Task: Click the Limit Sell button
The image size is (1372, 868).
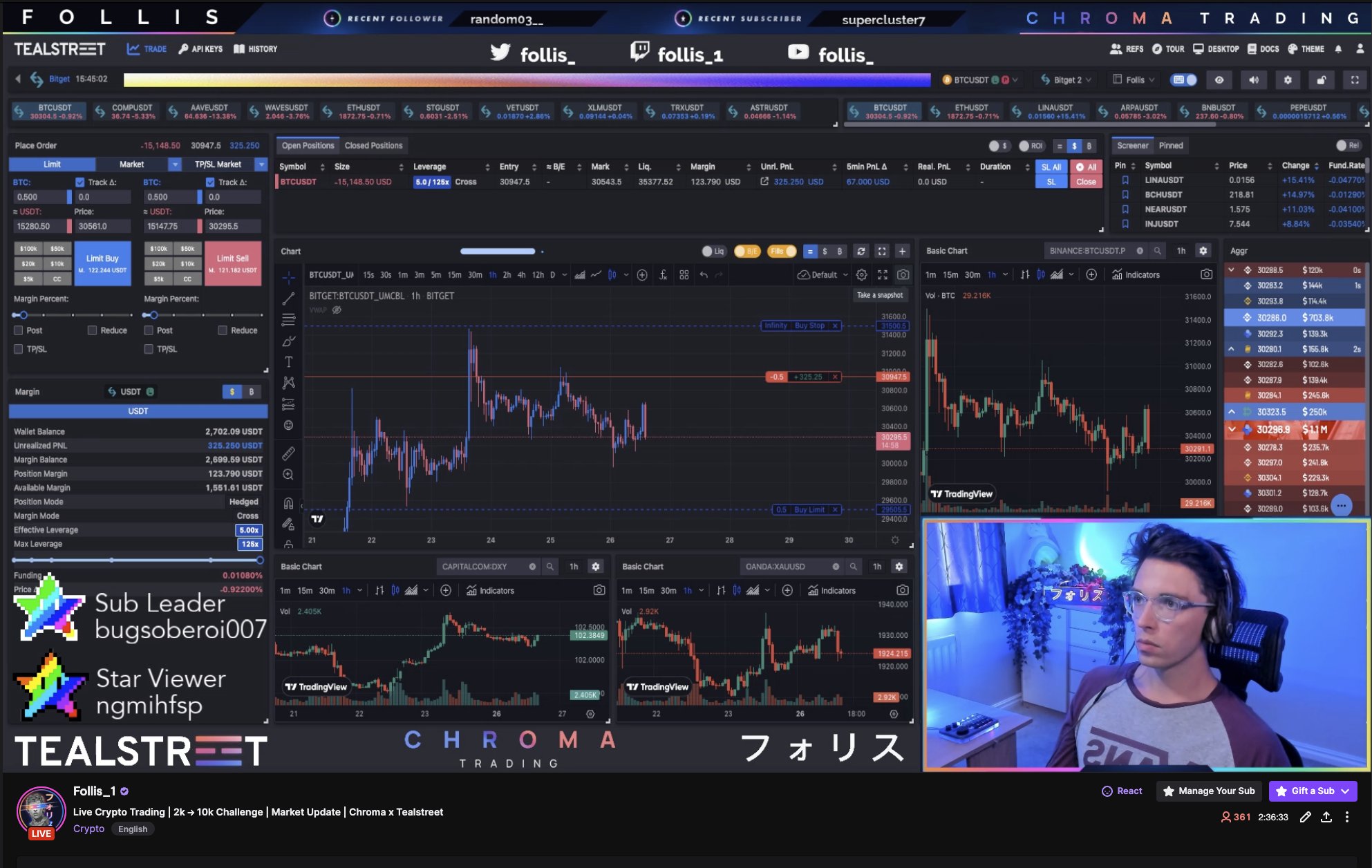Action: click(x=233, y=263)
